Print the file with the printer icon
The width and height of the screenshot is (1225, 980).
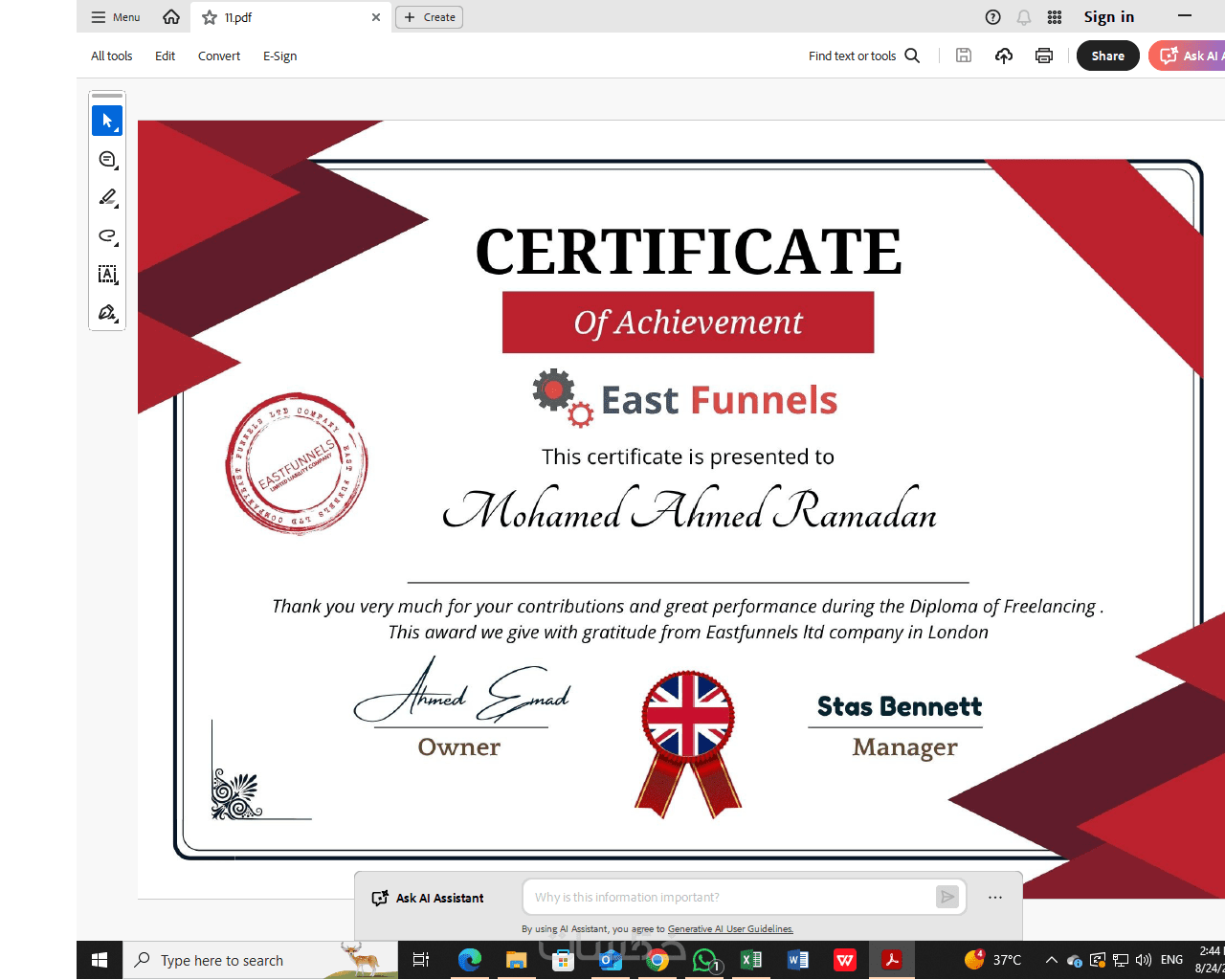[x=1044, y=56]
